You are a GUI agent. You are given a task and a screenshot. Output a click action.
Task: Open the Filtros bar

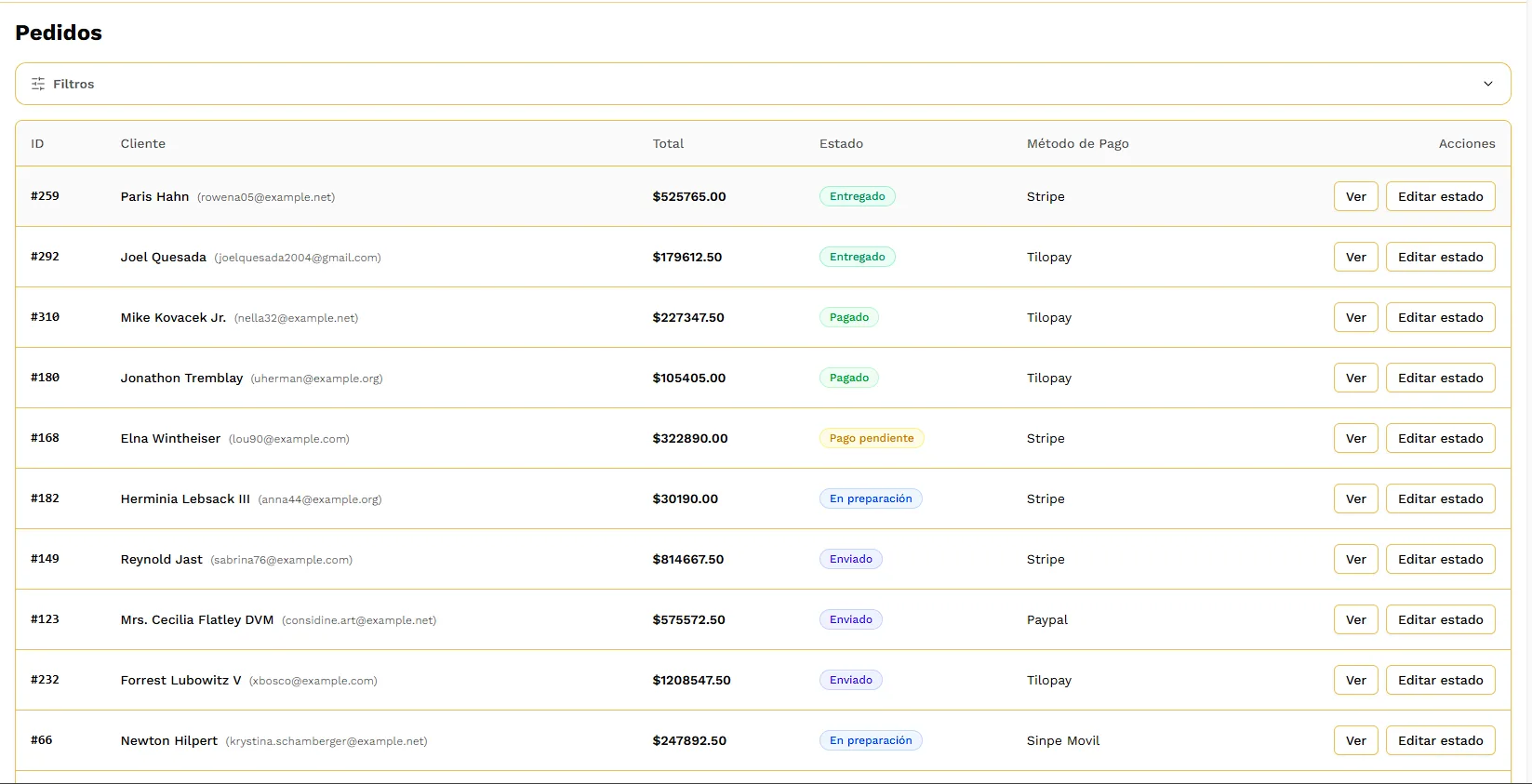click(763, 84)
